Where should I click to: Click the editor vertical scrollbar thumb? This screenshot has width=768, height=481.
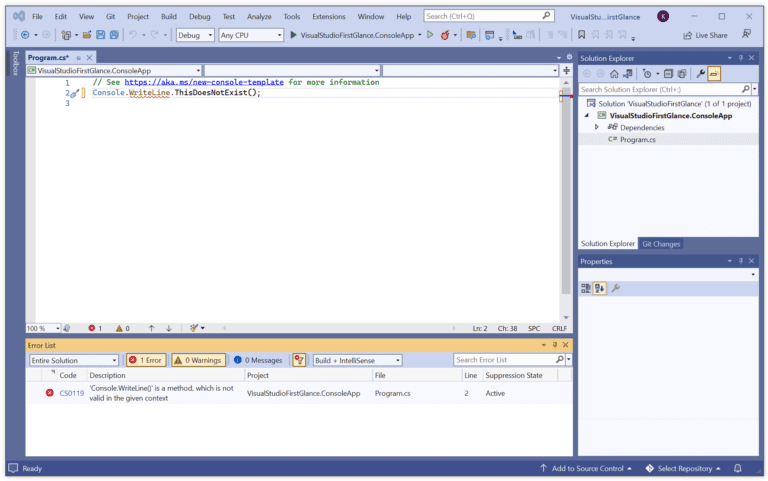point(566,191)
